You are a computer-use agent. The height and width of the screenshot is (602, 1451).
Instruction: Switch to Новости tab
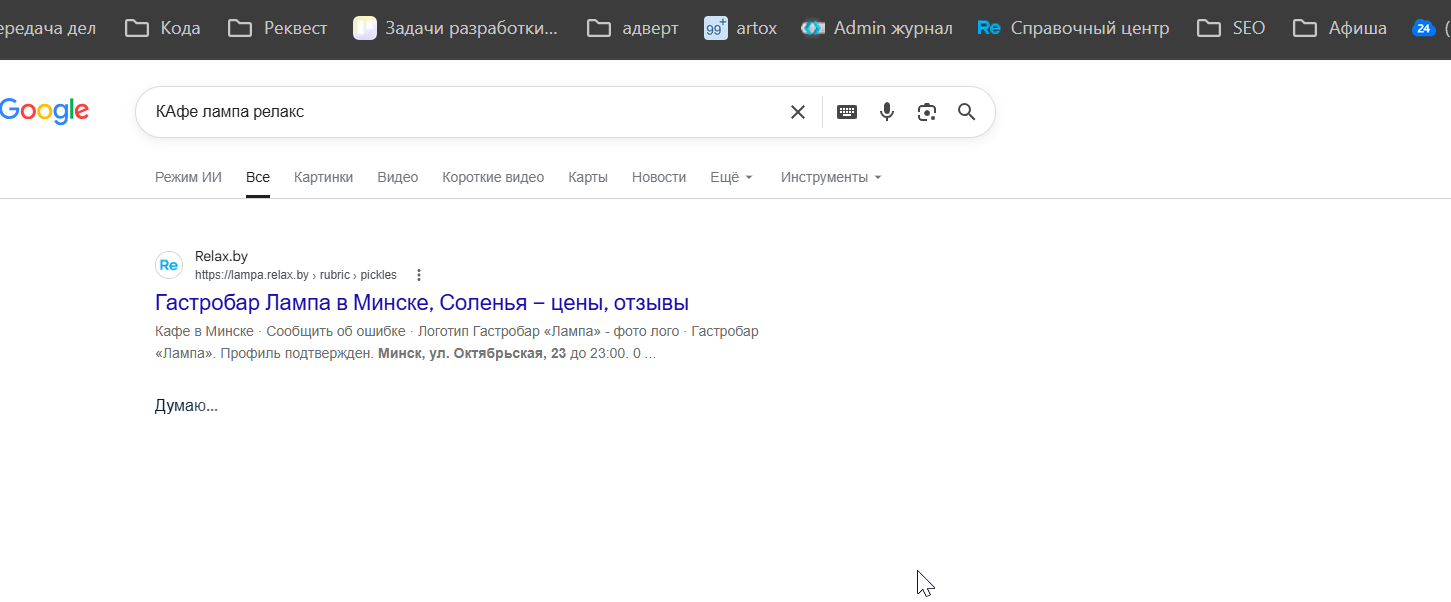pyautogui.click(x=659, y=177)
